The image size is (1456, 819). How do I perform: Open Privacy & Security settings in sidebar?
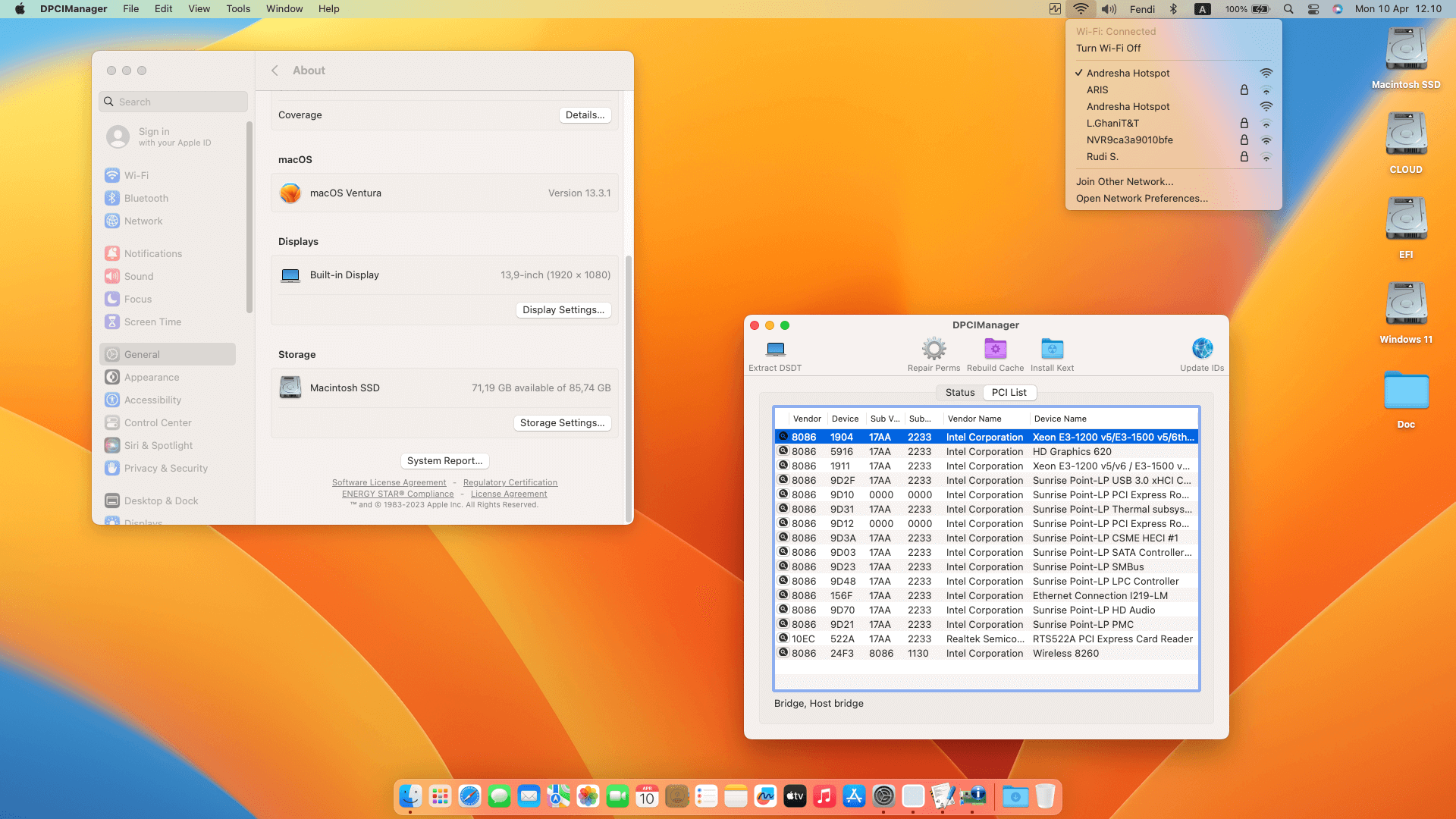pos(166,468)
